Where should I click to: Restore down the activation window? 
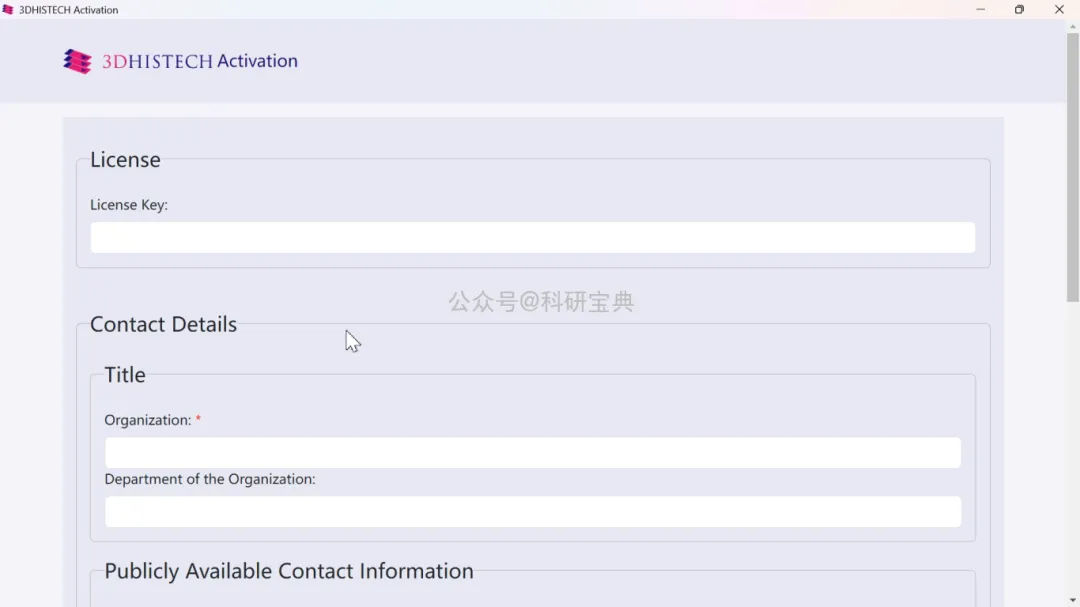[1019, 10]
